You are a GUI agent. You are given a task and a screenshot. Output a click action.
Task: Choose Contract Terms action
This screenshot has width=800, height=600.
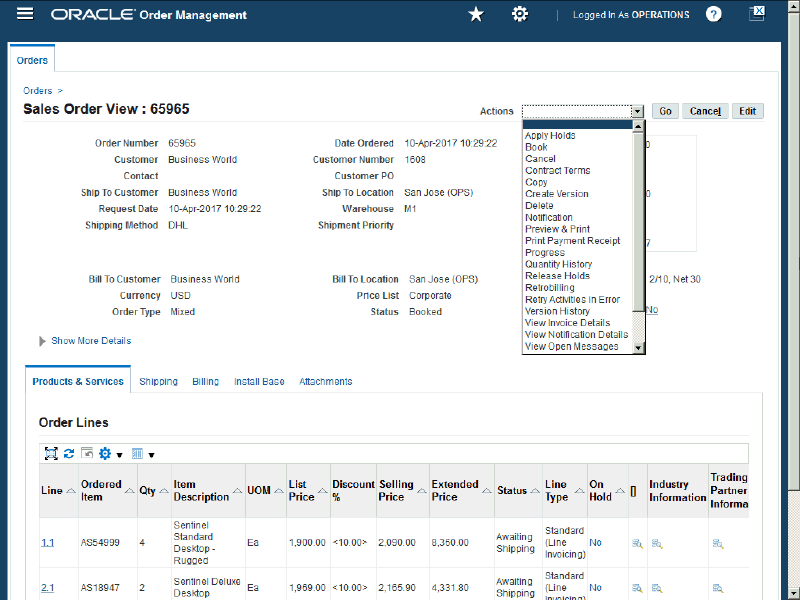[x=558, y=171]
